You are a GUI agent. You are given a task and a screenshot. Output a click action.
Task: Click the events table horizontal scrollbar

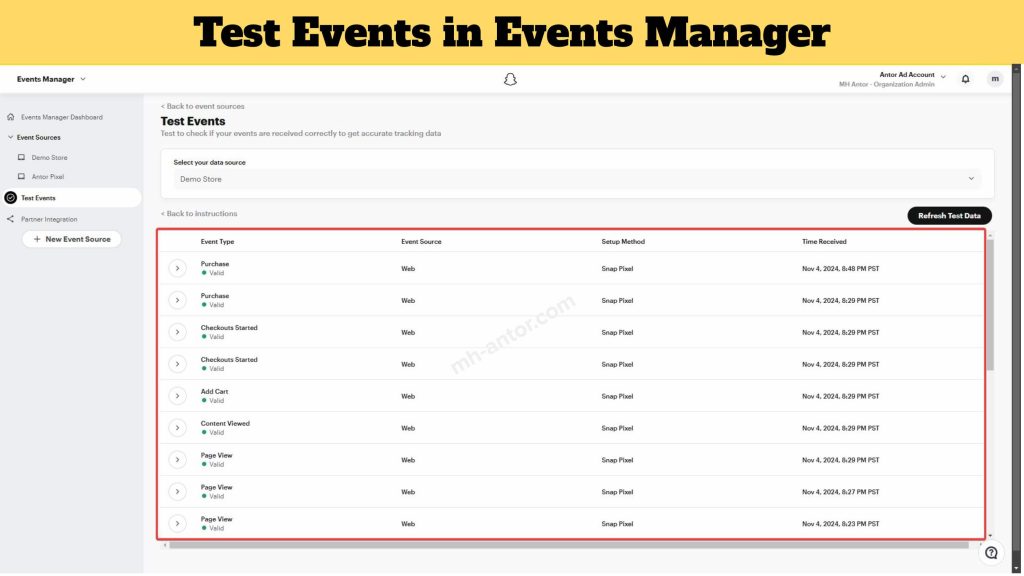pos(568,545)
